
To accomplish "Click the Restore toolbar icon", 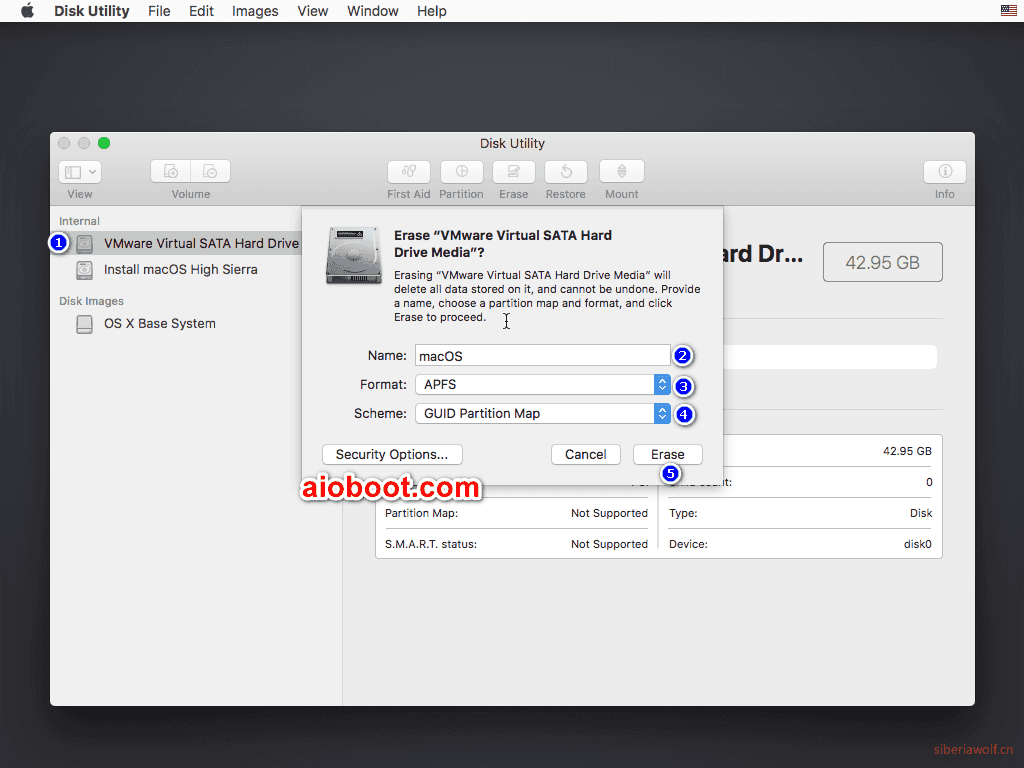I will coord(566,172).
